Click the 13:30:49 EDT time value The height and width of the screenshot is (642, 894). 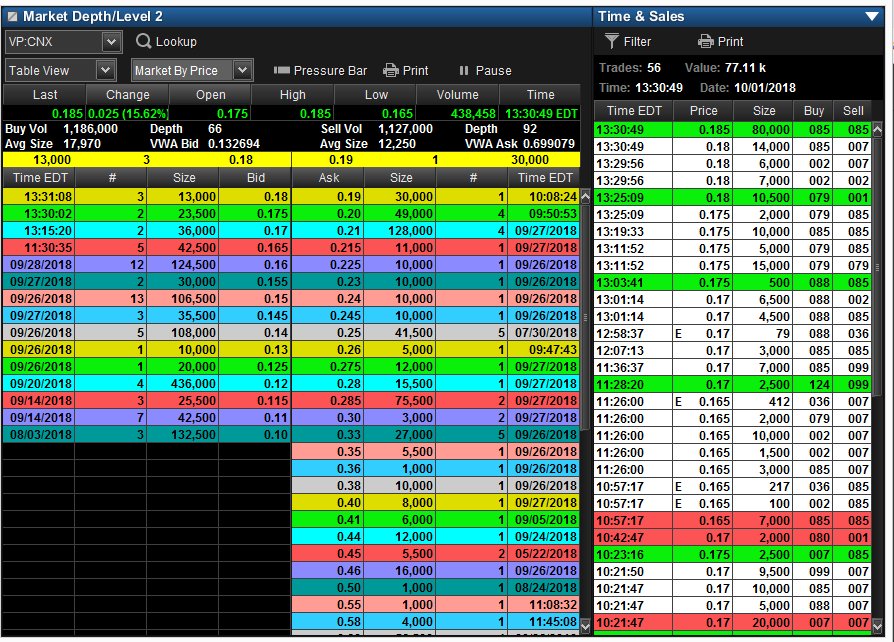tap(541, 113)
